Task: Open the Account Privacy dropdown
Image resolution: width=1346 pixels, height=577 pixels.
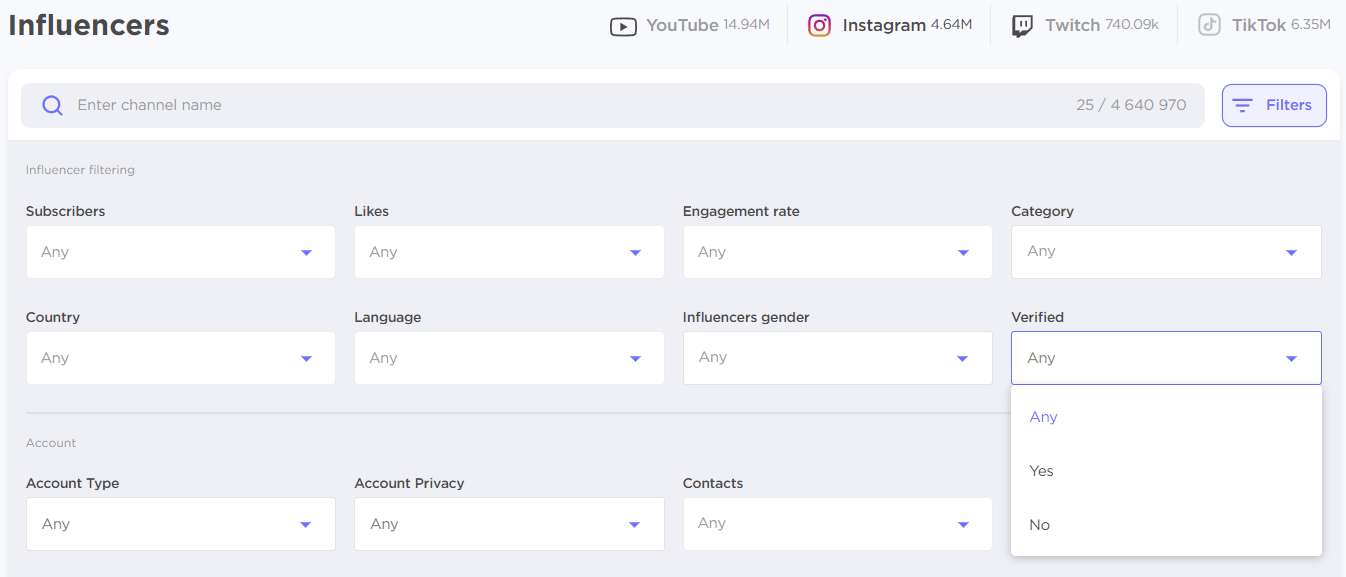Action: (509, 524)
